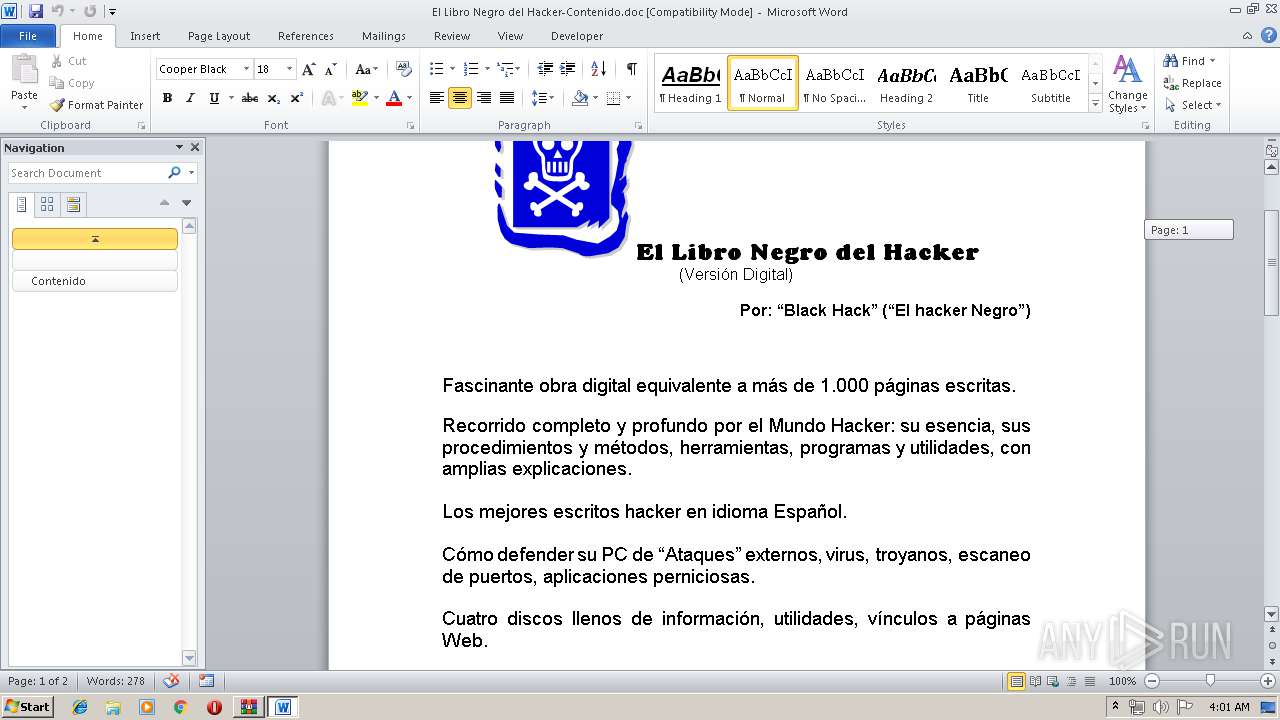Switch to the Mailings tab
Viewport: 1280px width, 720px height.
tap(384, 36)
